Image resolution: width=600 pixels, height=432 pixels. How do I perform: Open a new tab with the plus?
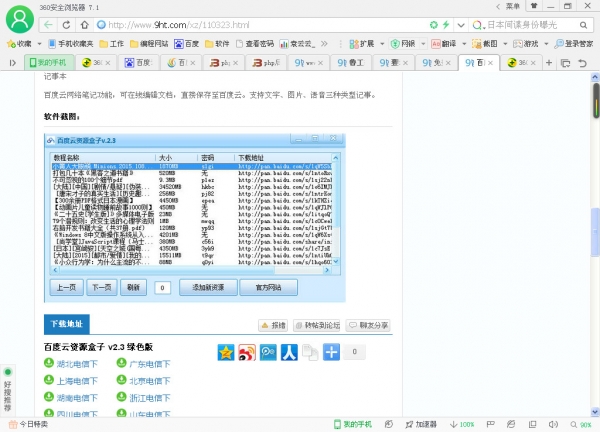click(549, 62)
